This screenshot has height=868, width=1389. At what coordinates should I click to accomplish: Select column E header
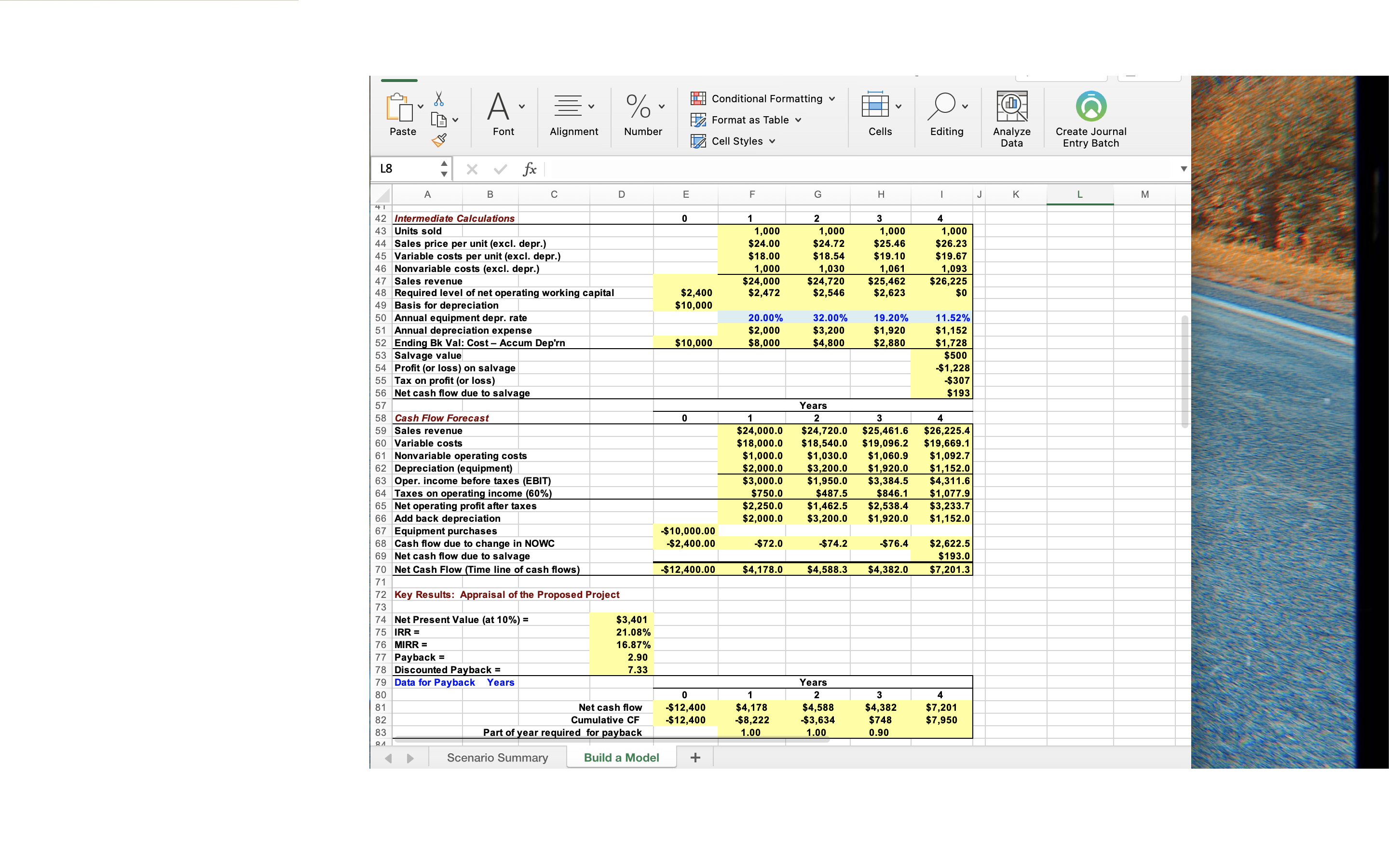pyautogui.click(x=685, y=194)
